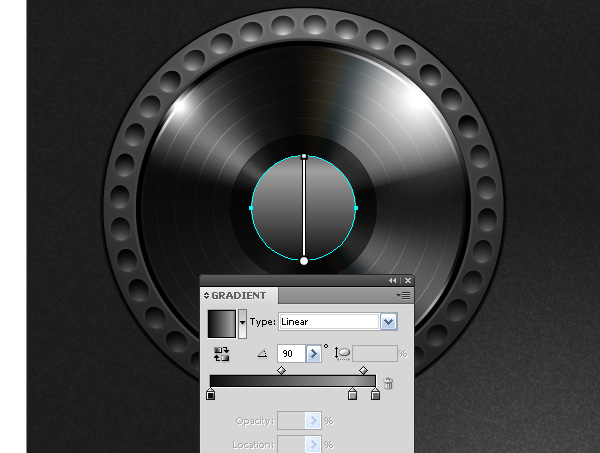Viewport: 600px width, 453px height.
Task: Select the black gradient stop at left
Action: coord(210,394)
